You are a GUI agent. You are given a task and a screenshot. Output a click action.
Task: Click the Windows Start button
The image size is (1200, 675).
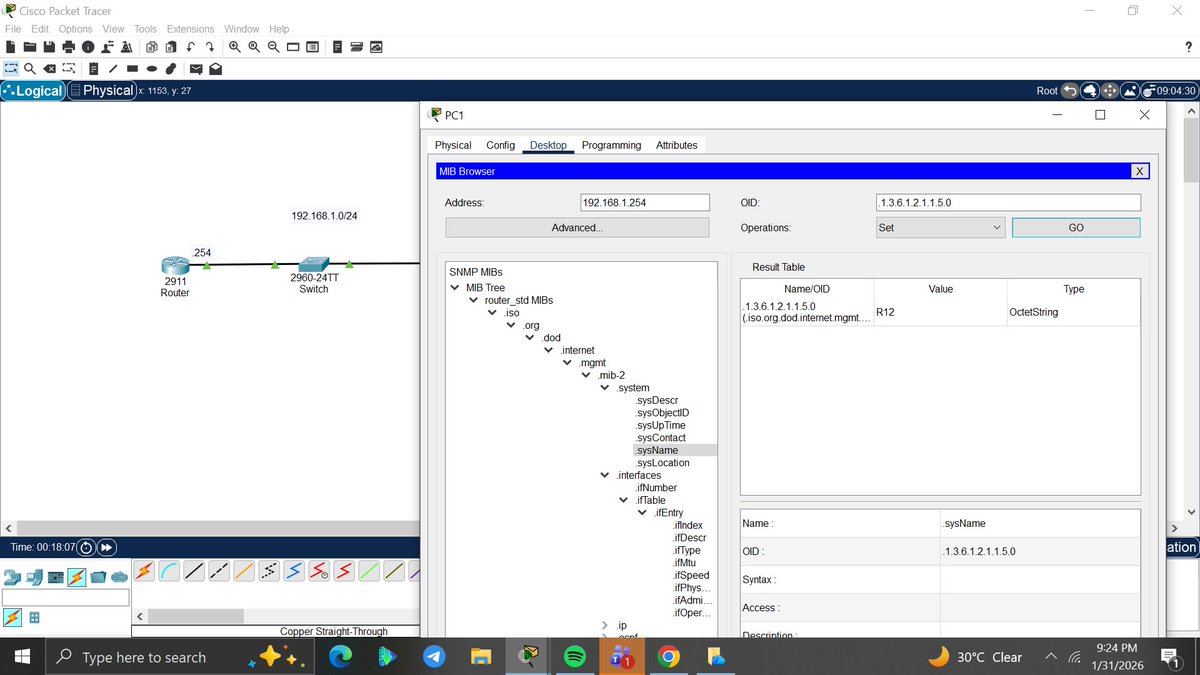point(23,657)
